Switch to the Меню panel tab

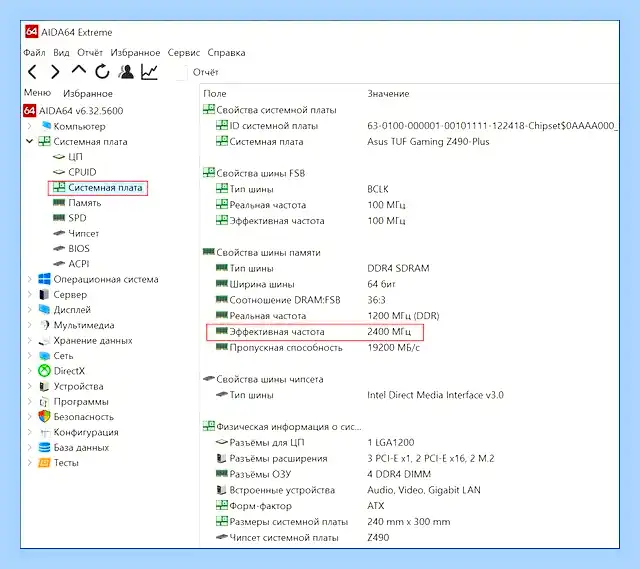pos(37,93)
